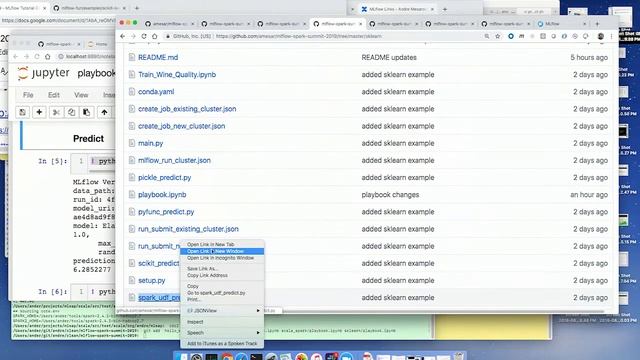Open the Chrome profile avatar
Image resolution: width=640 pixels, height=360 pixels.
[601, 36]
